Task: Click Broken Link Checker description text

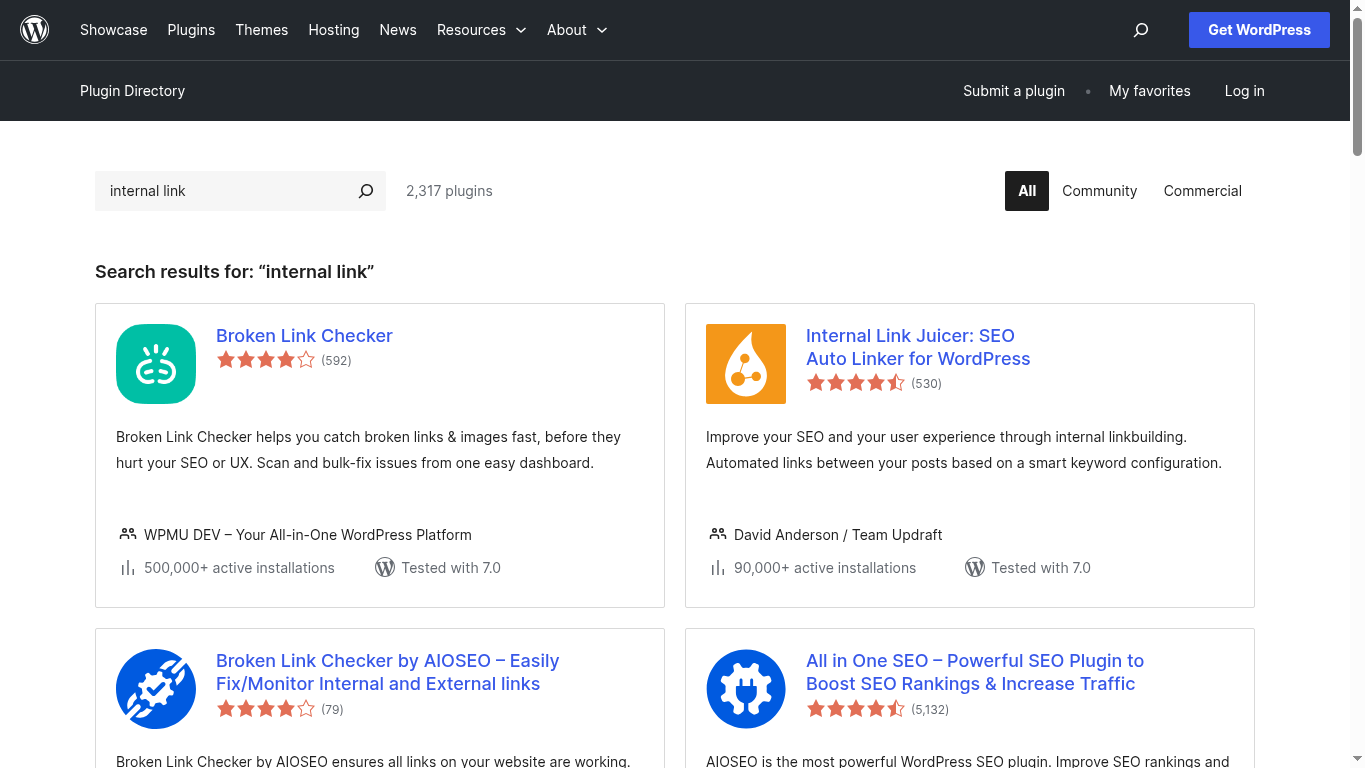Action: pos(369,450)
